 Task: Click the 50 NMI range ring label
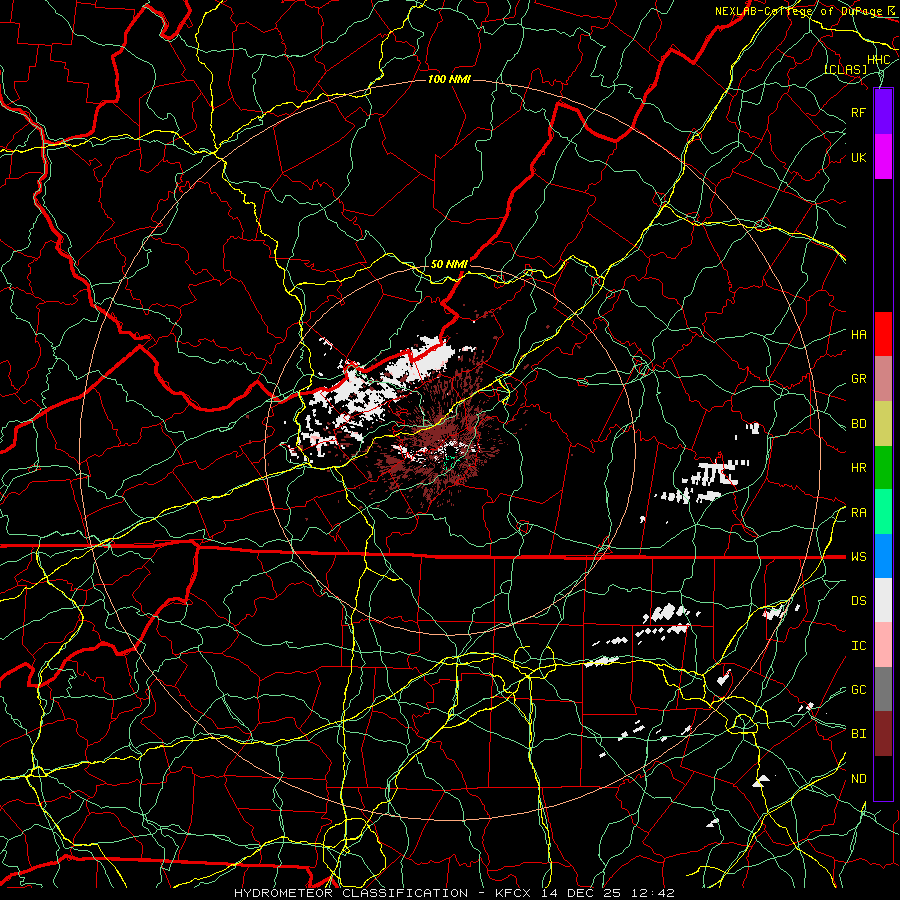point(449,264)
